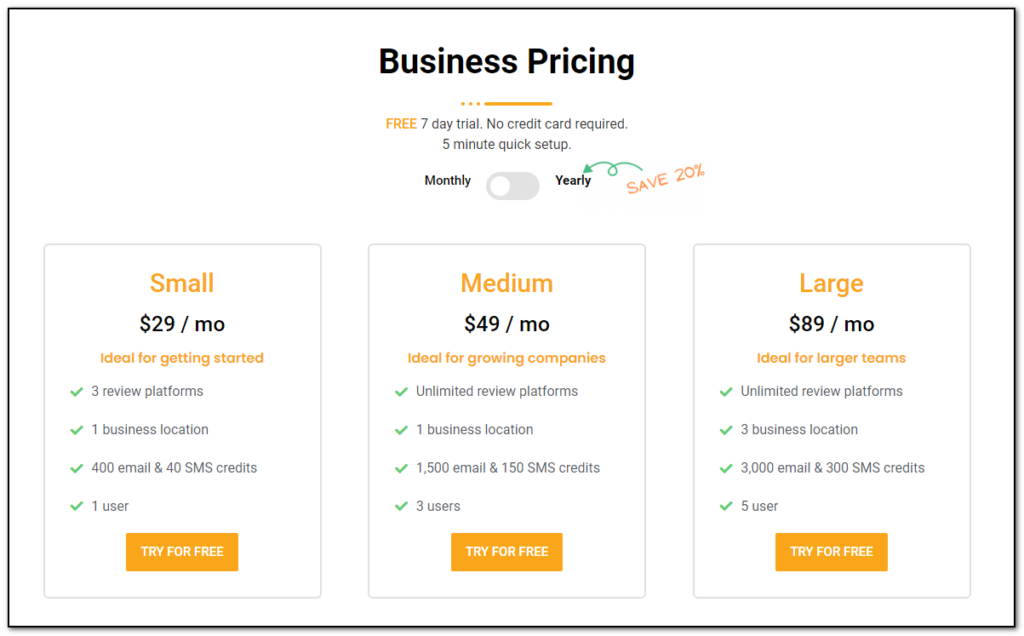Click the checkmark beside 3,000 email & 300 SMS credits

(x=726, y=468)
